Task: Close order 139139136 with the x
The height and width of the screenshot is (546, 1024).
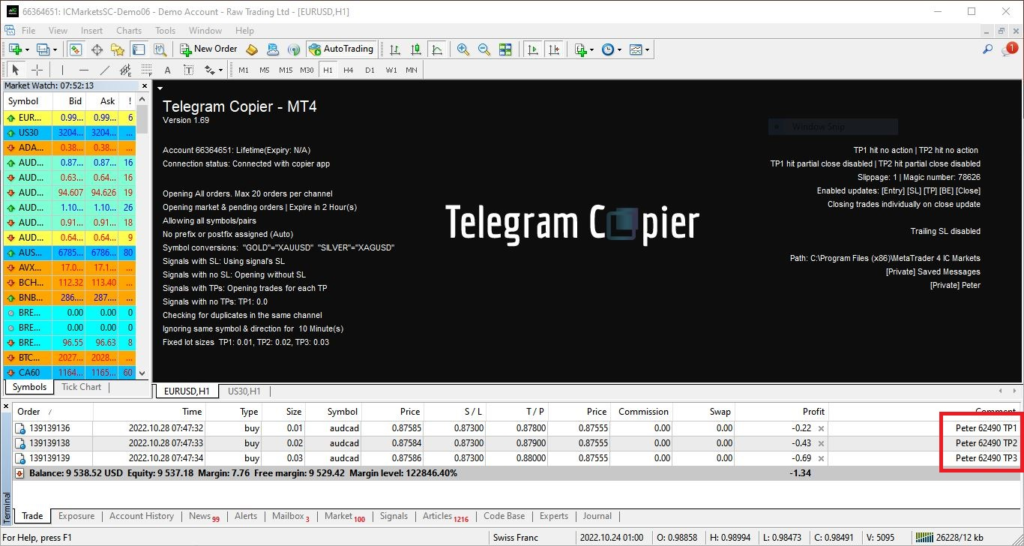Action: coord(822,428)
